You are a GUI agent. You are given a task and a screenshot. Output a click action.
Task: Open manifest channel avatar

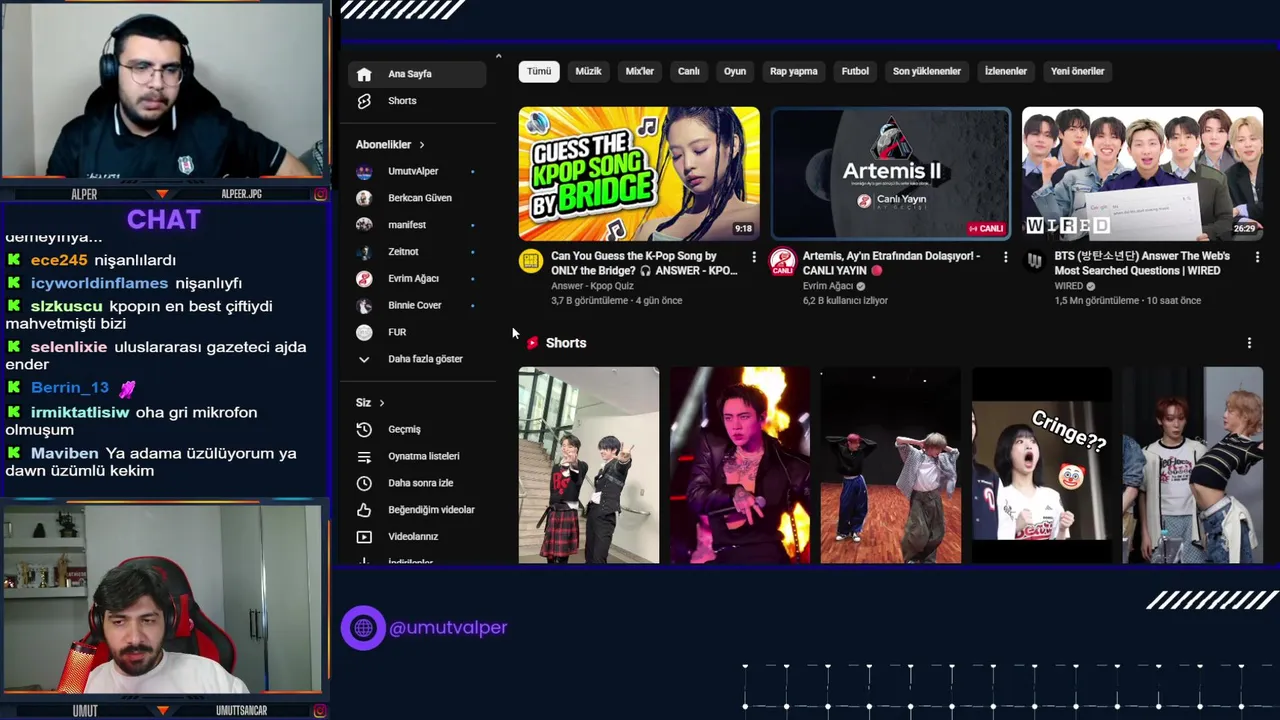coord(364,225)
